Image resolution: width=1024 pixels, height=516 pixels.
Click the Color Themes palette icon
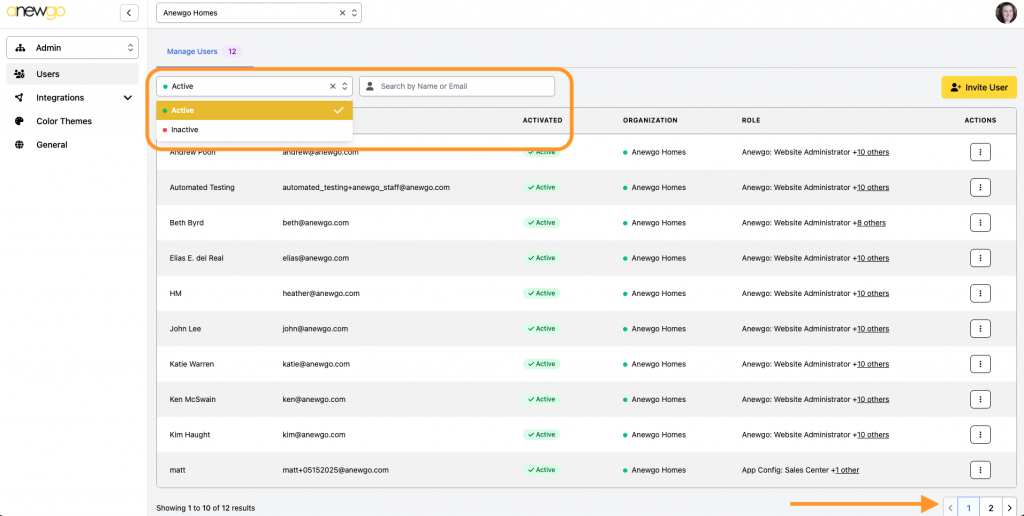tap(20, 121)
